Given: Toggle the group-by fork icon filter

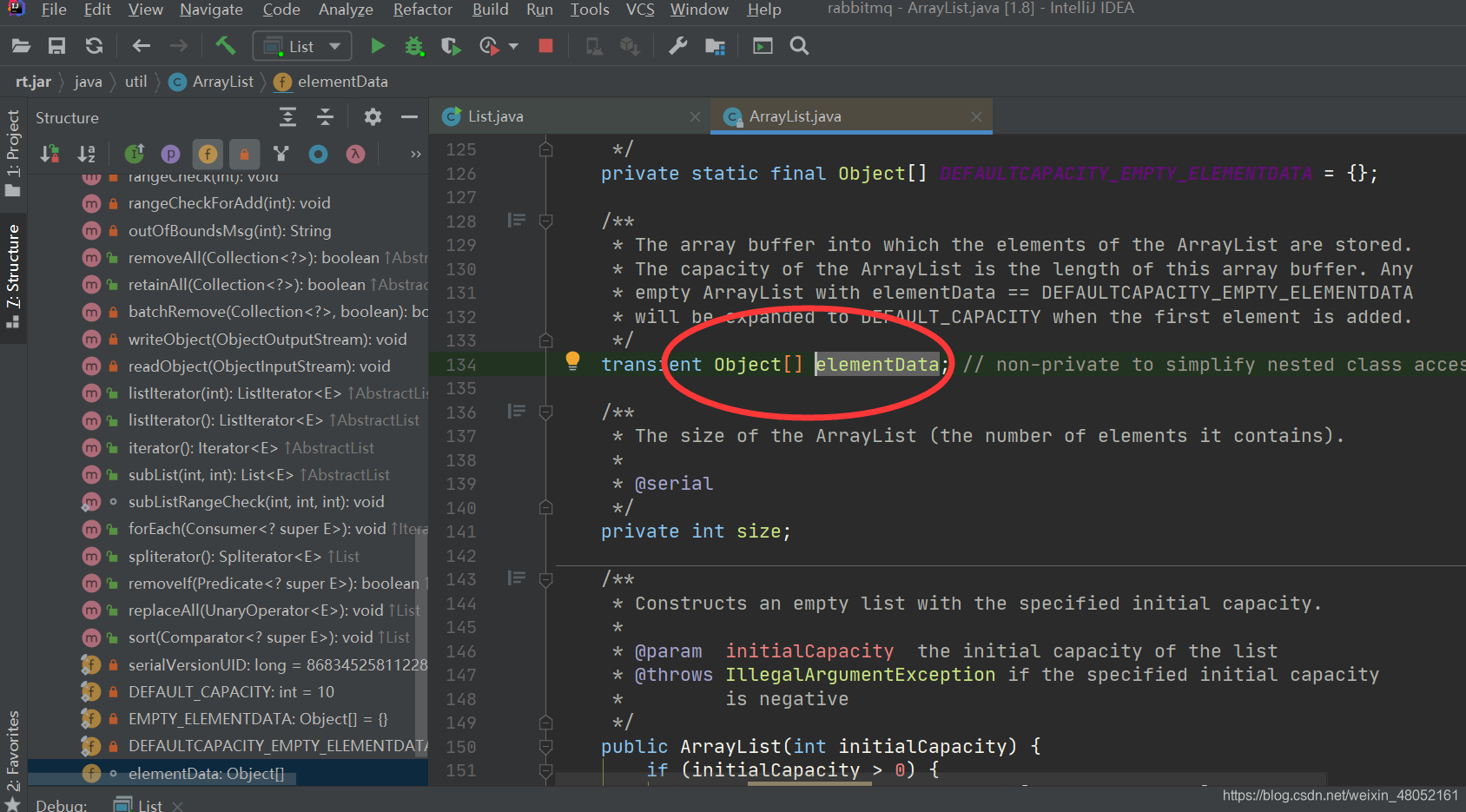Looking at the screenshot, I should tap(281, 154).
